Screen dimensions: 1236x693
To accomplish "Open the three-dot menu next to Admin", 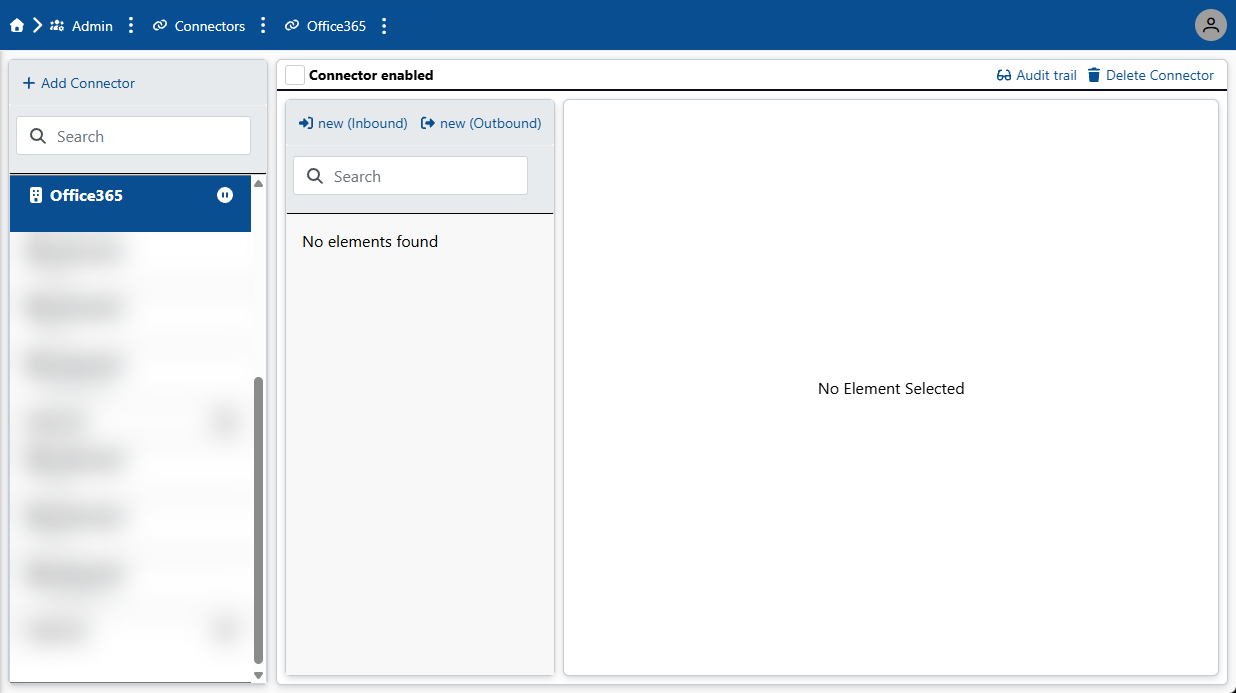I will [x=131, y=25].
